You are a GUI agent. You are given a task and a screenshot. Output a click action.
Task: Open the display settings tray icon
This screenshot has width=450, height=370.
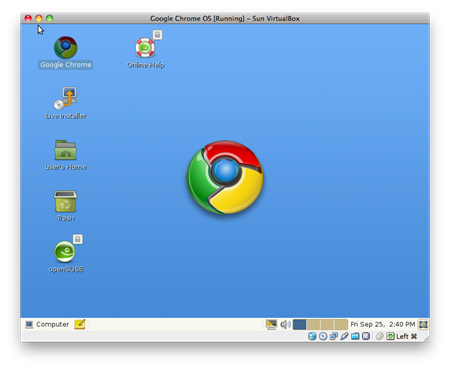click(271, 324)
